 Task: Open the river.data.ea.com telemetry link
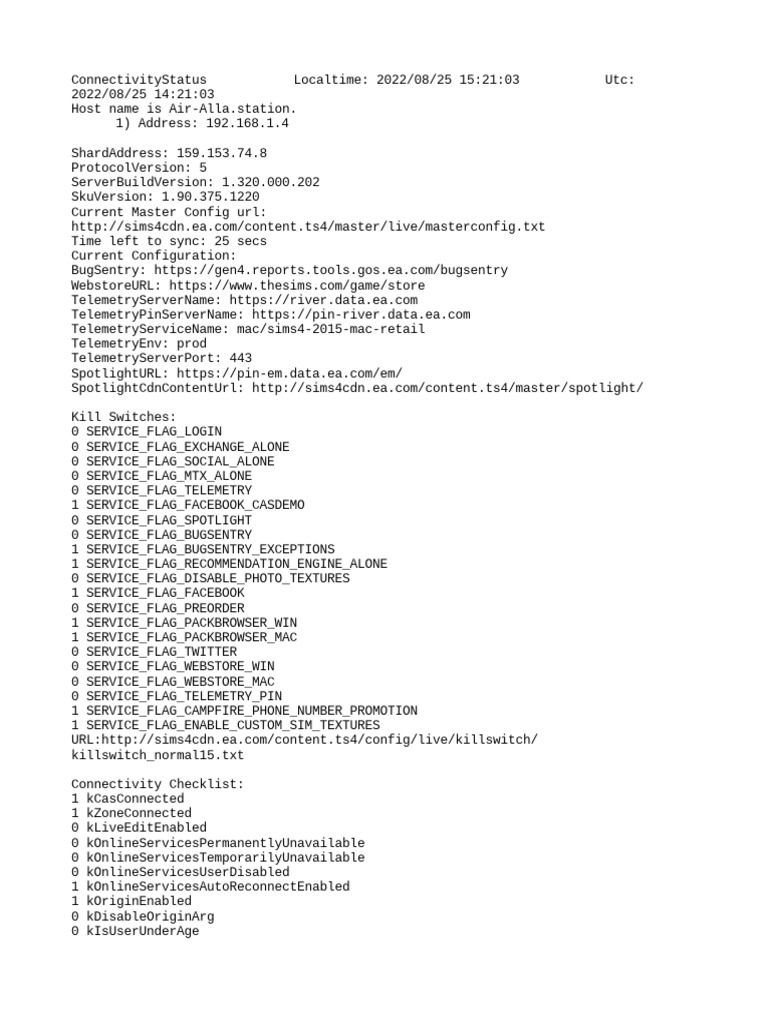323,300
